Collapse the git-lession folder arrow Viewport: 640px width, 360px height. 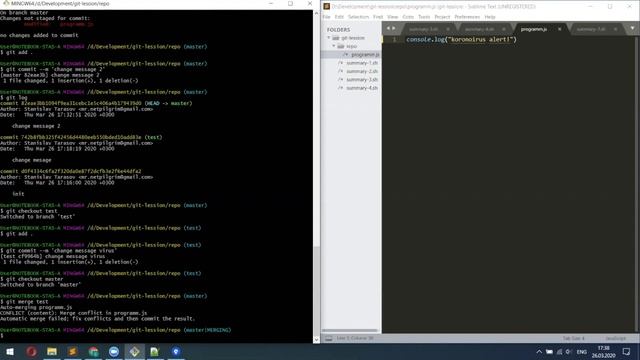click(329, 38)
